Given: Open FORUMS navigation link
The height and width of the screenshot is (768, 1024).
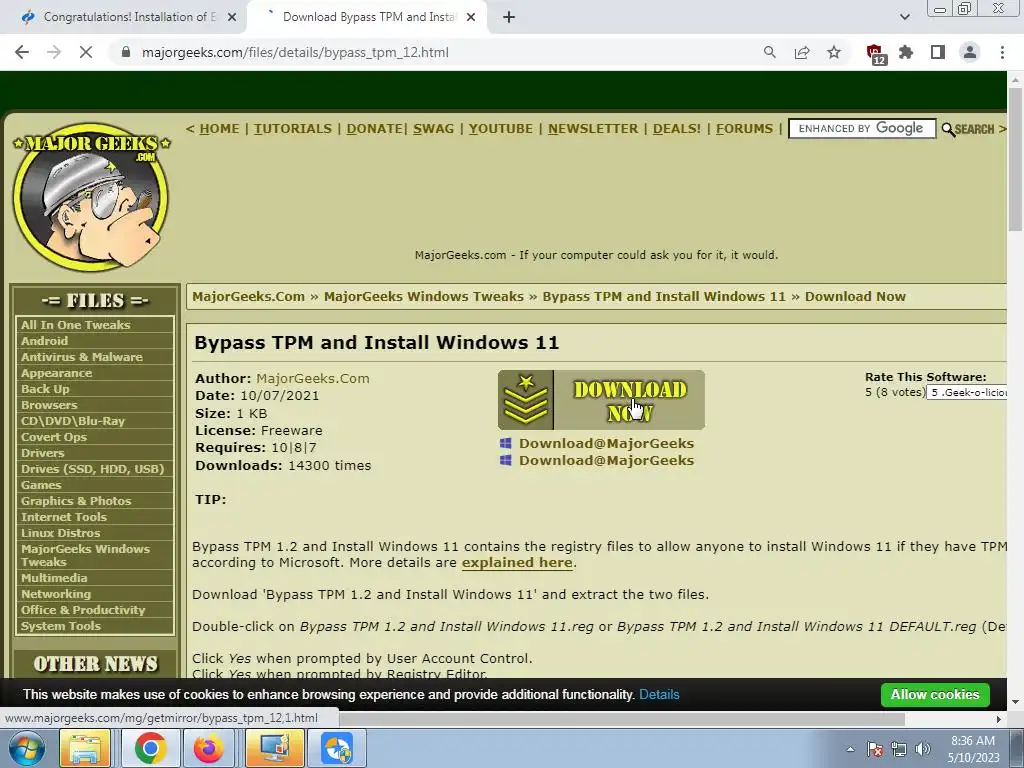Looking at the screenshot, I should coord(744,129).
